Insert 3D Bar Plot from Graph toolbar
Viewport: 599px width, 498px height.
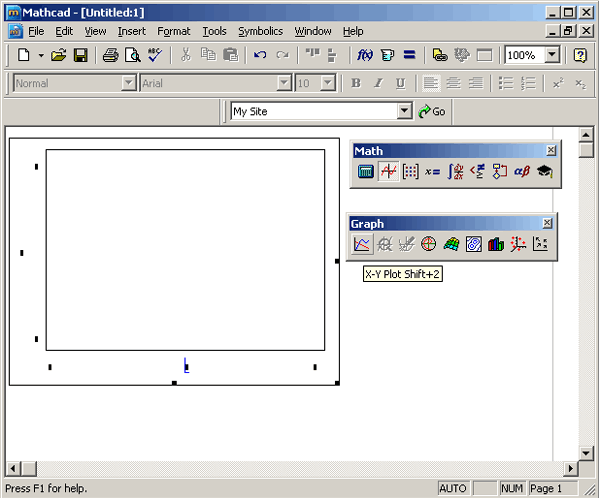496,244
